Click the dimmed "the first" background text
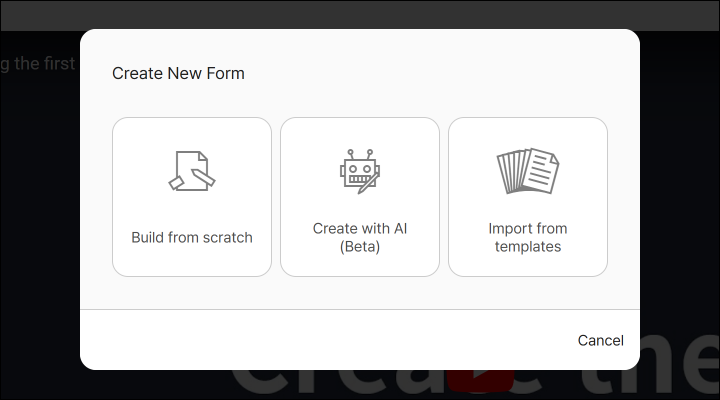The width and height of the screenshot is (720, 400). tap(44, 63)
